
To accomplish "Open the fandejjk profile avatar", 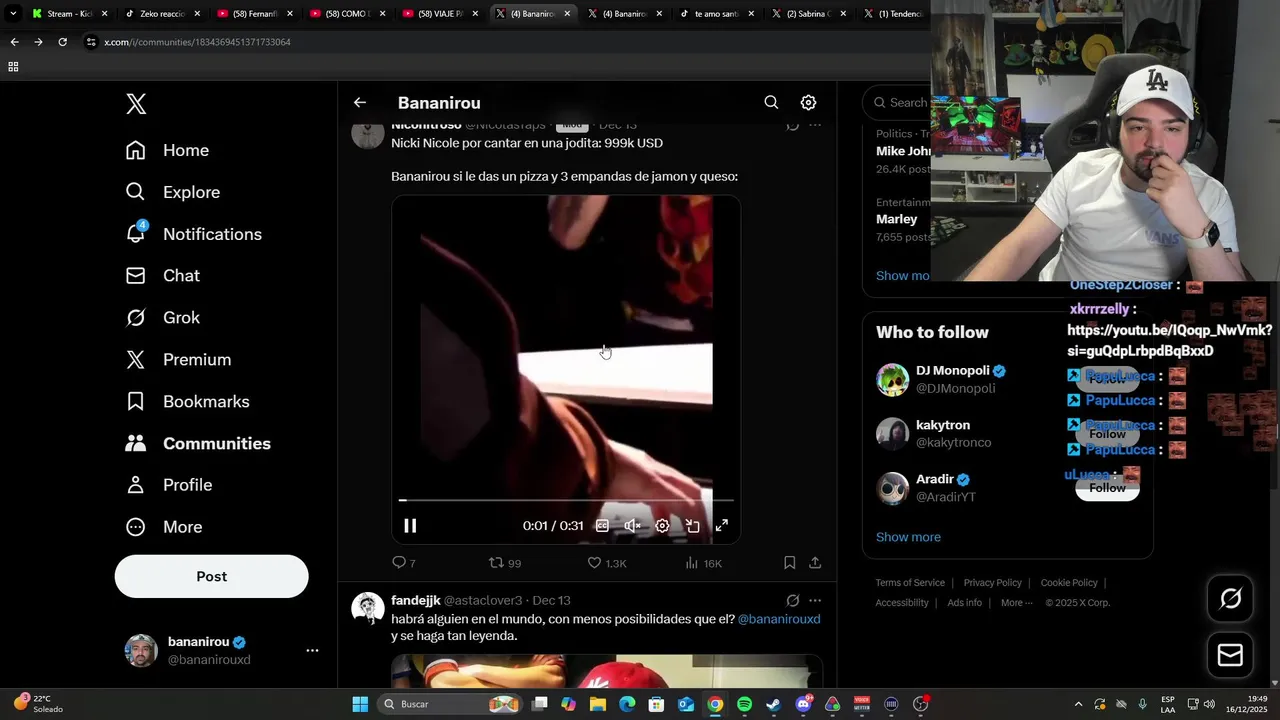I will click(x=368, y=608).
